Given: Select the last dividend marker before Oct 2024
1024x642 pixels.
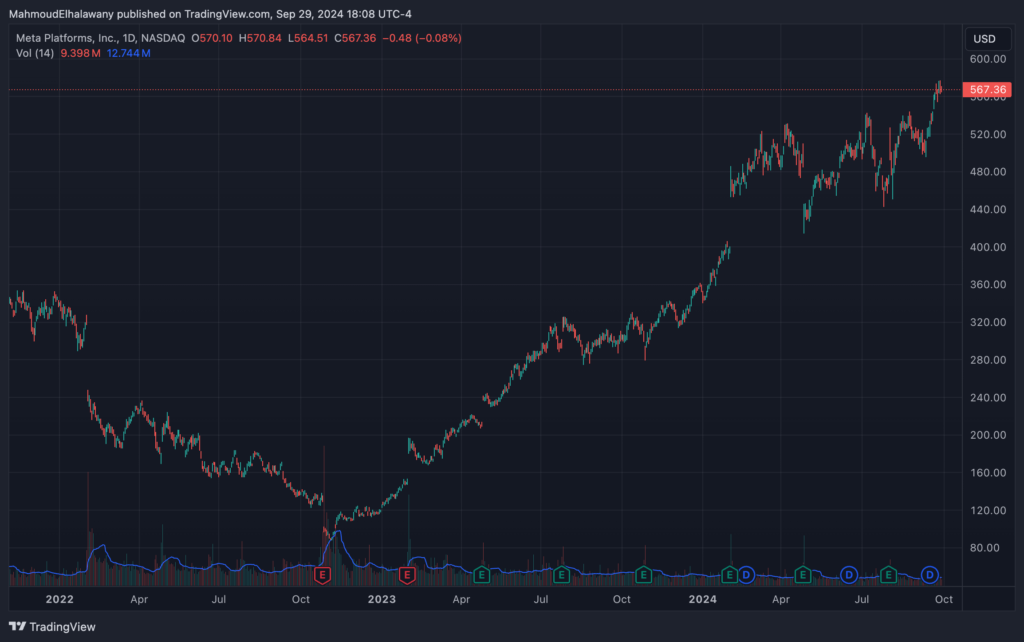Looking at the screenshot, I should point(930,575).
